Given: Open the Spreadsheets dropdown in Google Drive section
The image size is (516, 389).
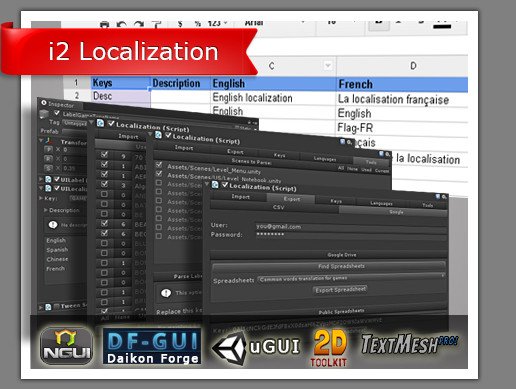Looking at the screenshot, I should [x=351, y=277].
